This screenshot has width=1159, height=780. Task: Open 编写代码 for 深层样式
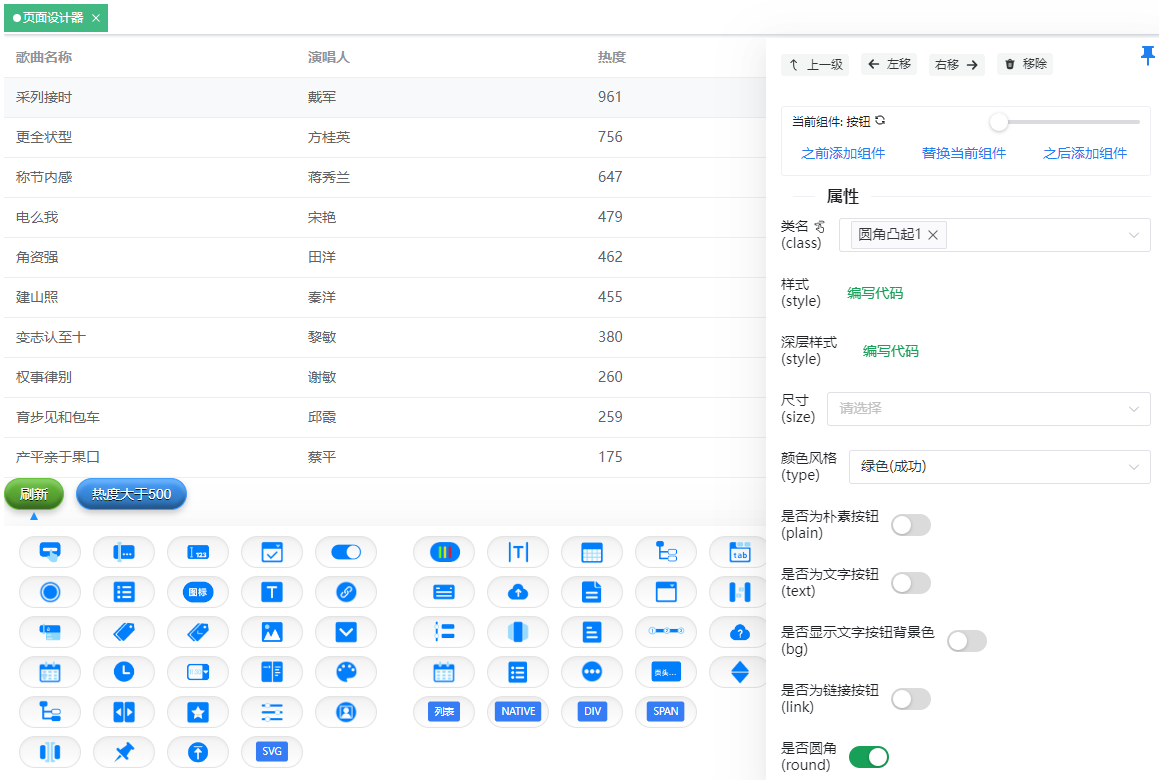891,351
